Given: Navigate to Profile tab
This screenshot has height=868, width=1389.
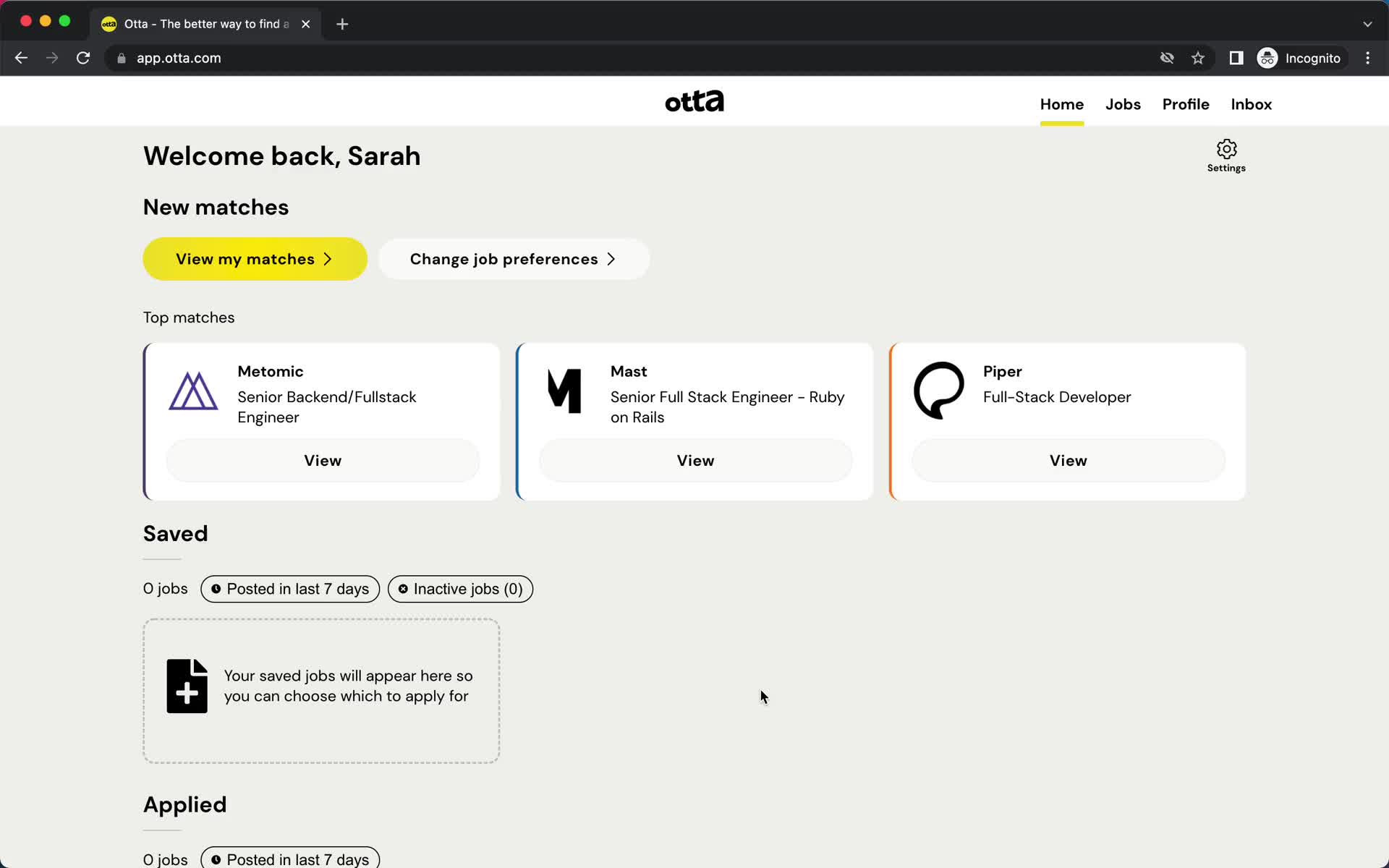Looking at the screenshot, I should click(x=1185, y=104).
